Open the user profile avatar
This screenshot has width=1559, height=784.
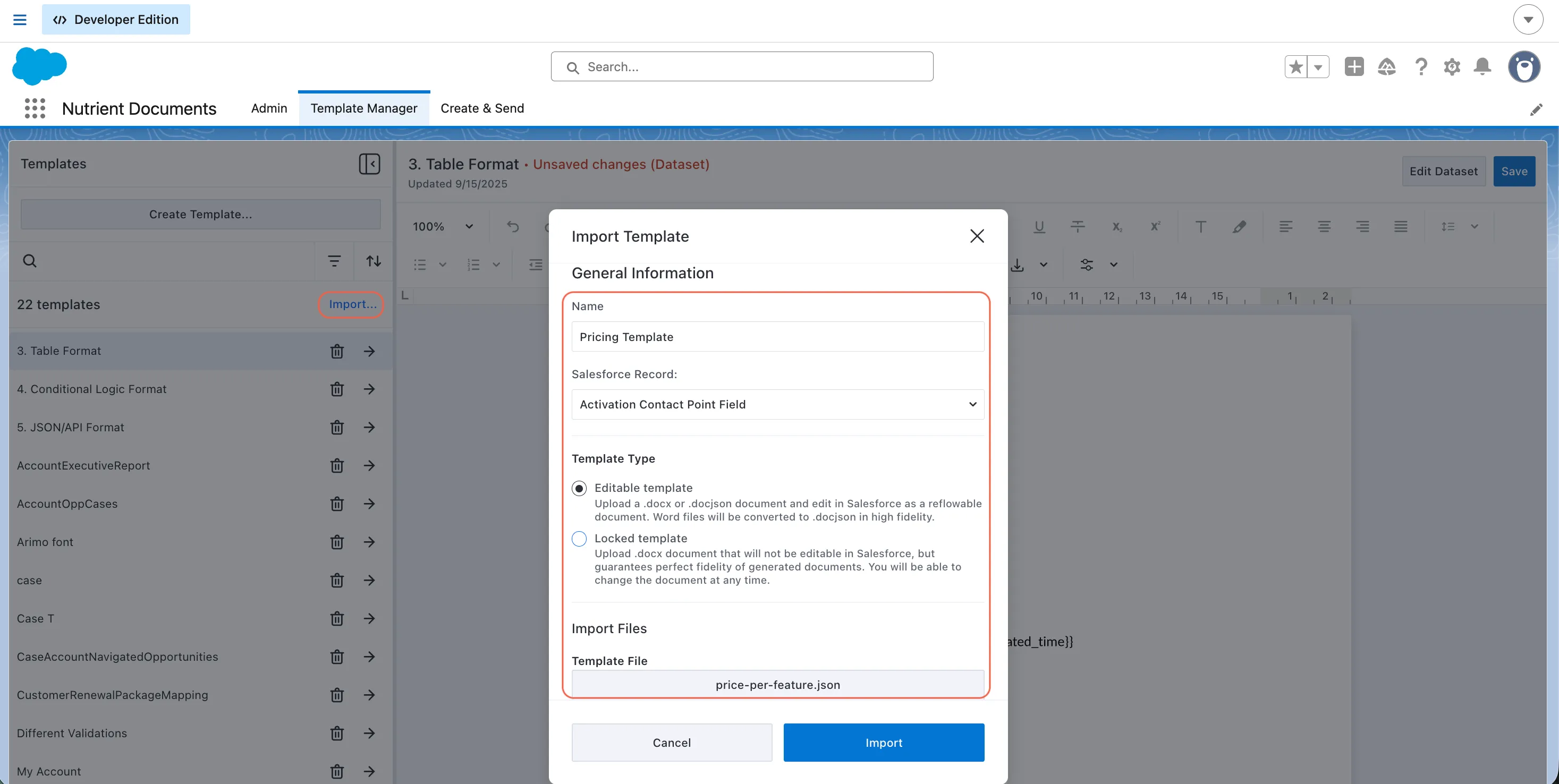pyautogui.click(x=1524, y=66)
